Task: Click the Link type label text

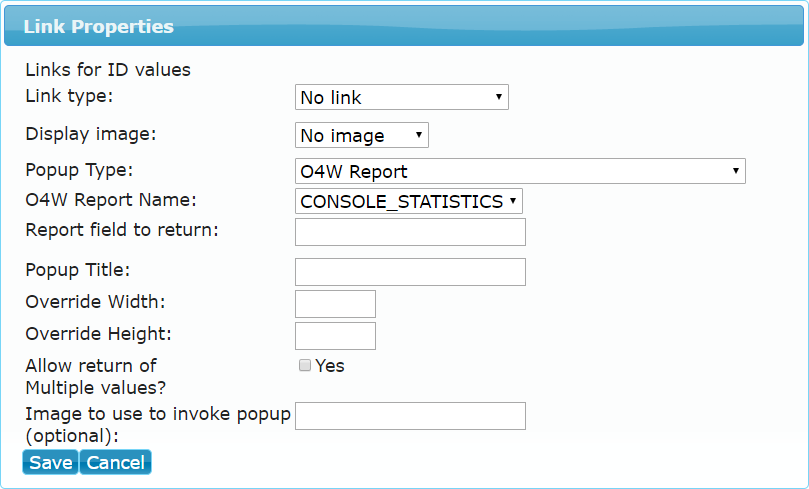Action: (69, 95)
